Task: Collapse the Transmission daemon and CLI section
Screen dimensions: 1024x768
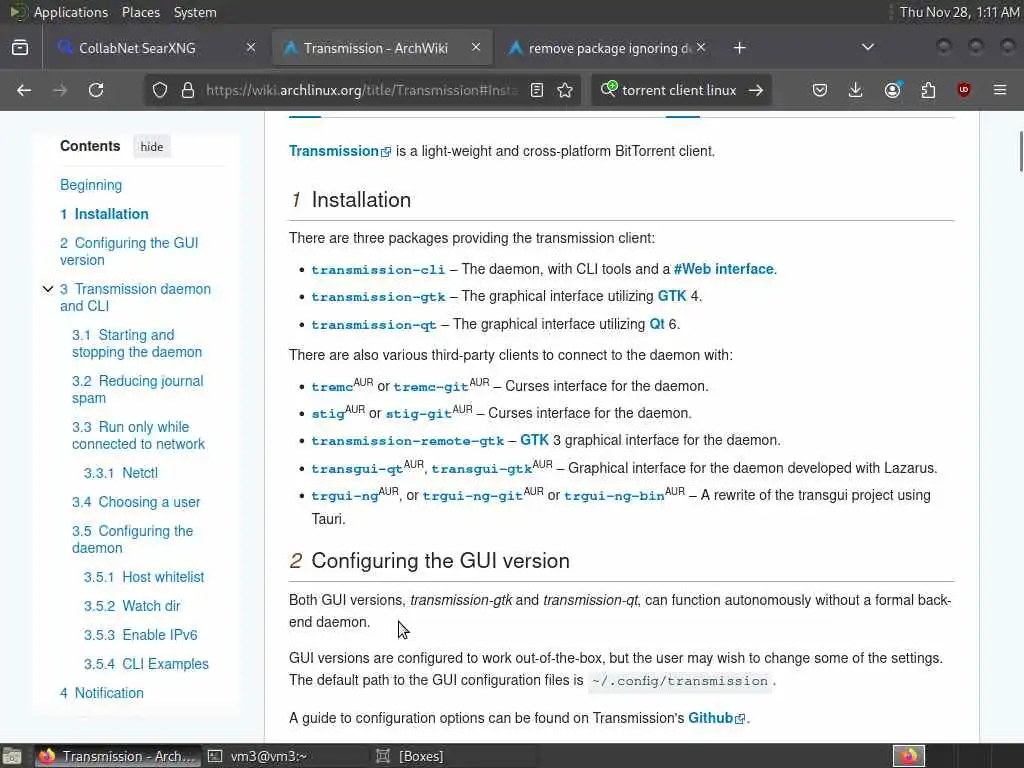Action: point(48,289)
